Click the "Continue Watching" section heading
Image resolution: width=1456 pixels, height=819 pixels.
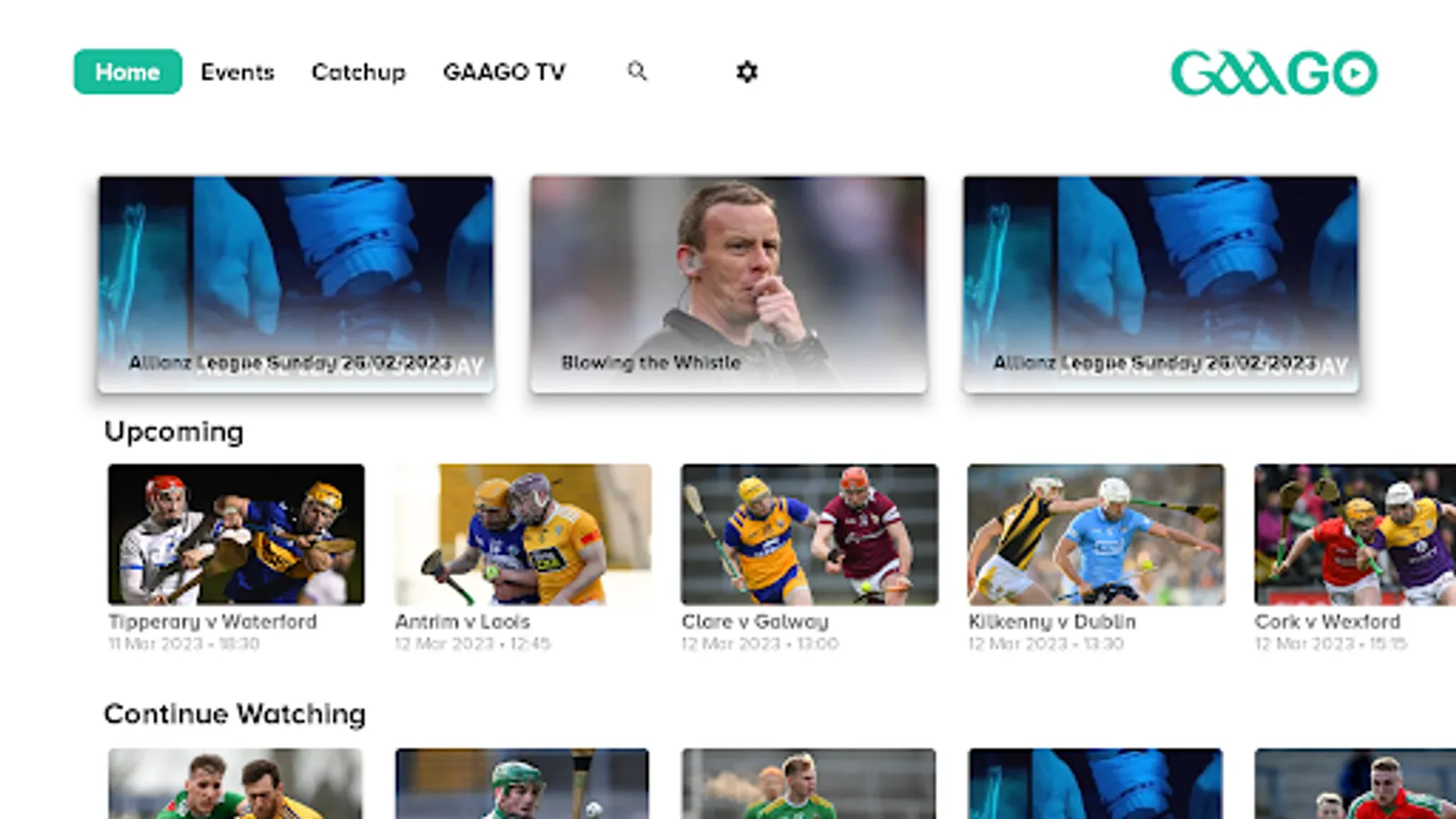click(x=235, y=713)
